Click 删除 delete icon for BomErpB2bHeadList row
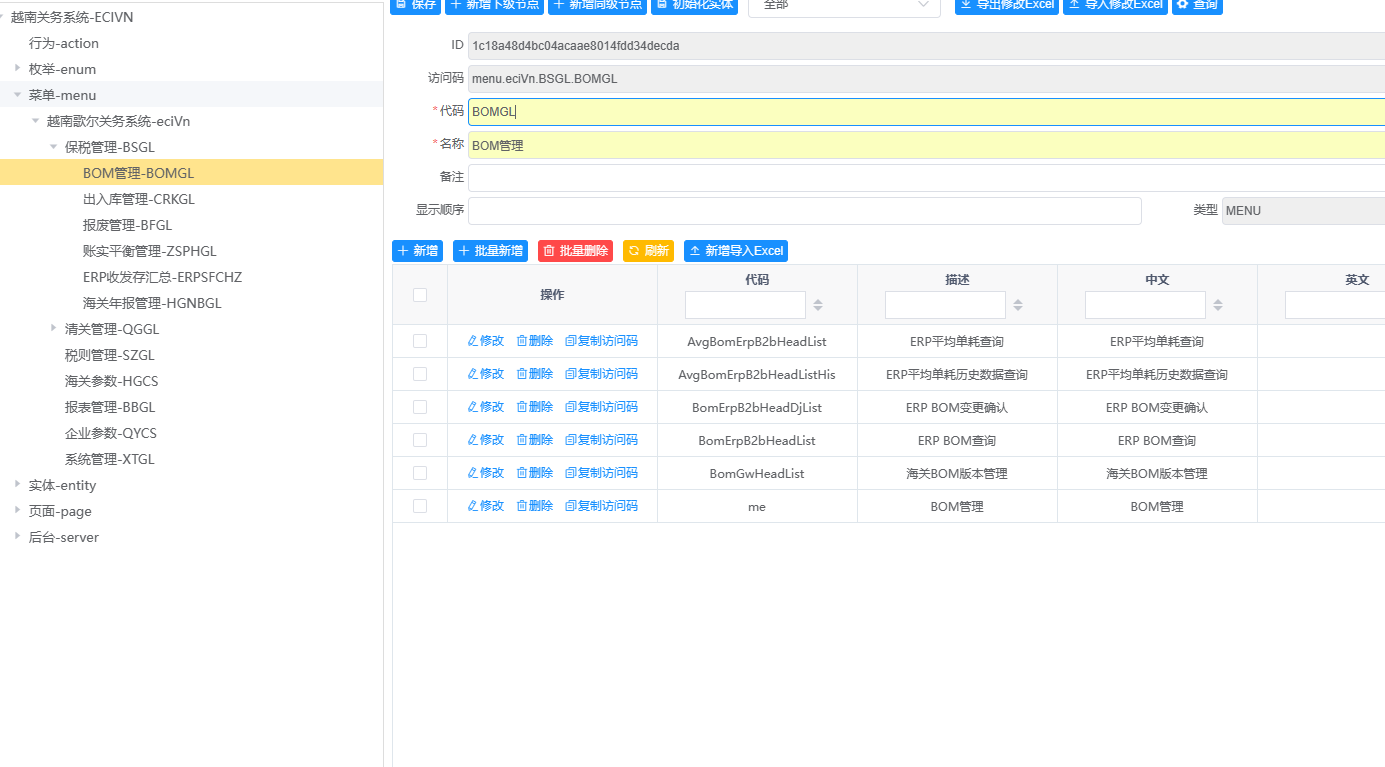The width and height of the screenshot is (1385, 767). (535, 440)
